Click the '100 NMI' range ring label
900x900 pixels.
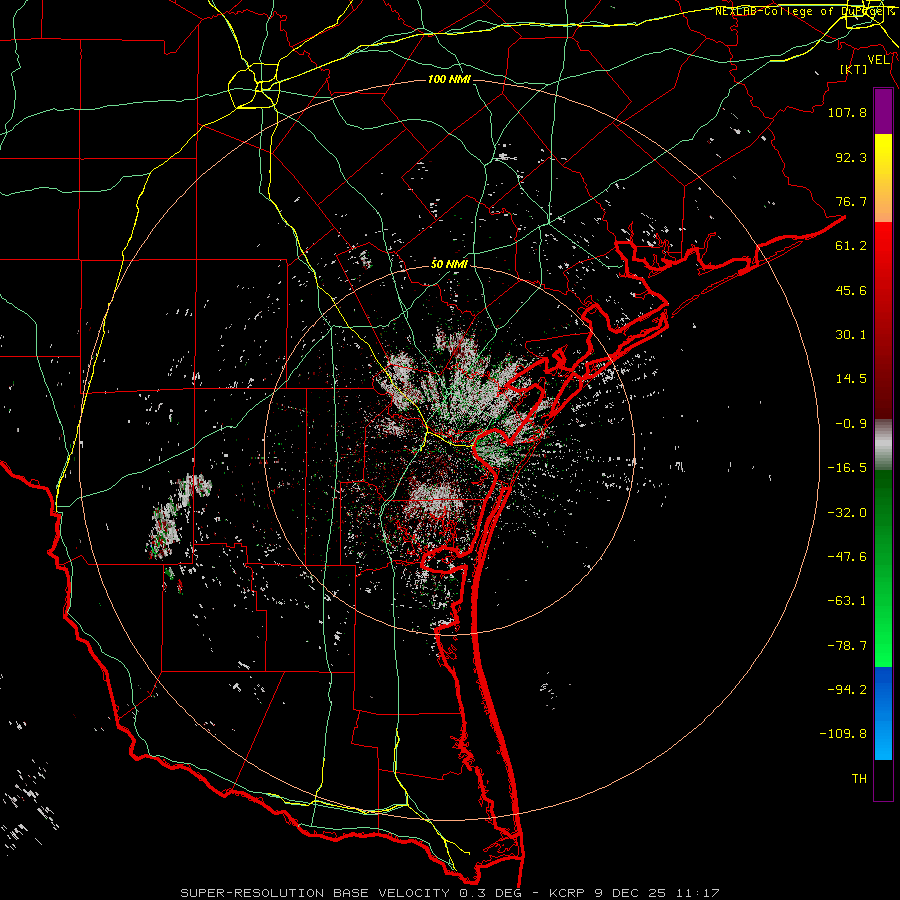pos(449,79)
